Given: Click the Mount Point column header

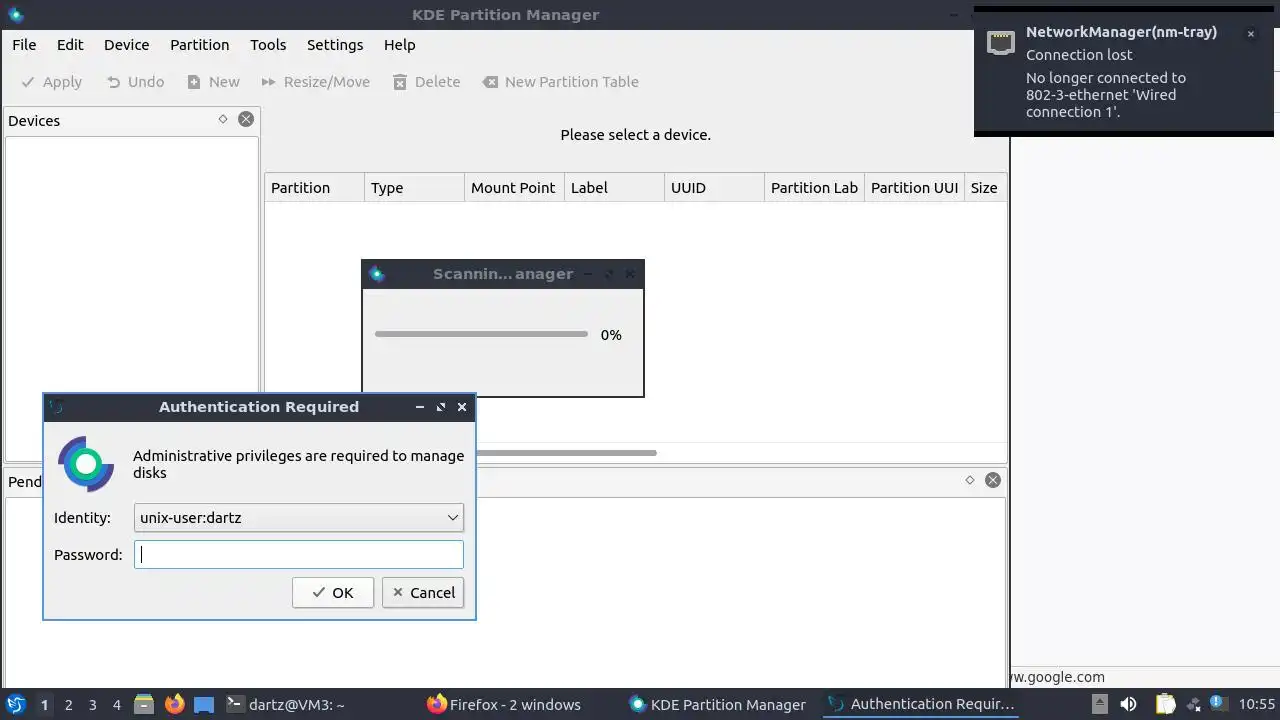Looking at the screenshot, I should click(x=515, y=188).
